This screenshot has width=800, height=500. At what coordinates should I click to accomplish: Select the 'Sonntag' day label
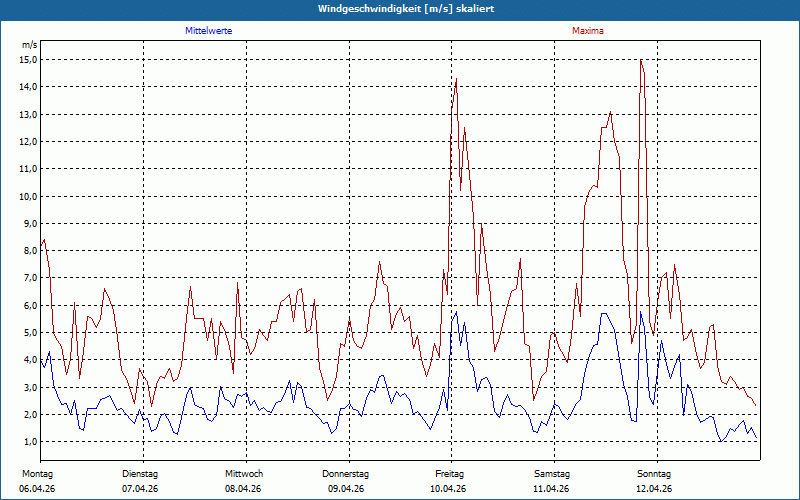tap(654, 474)
